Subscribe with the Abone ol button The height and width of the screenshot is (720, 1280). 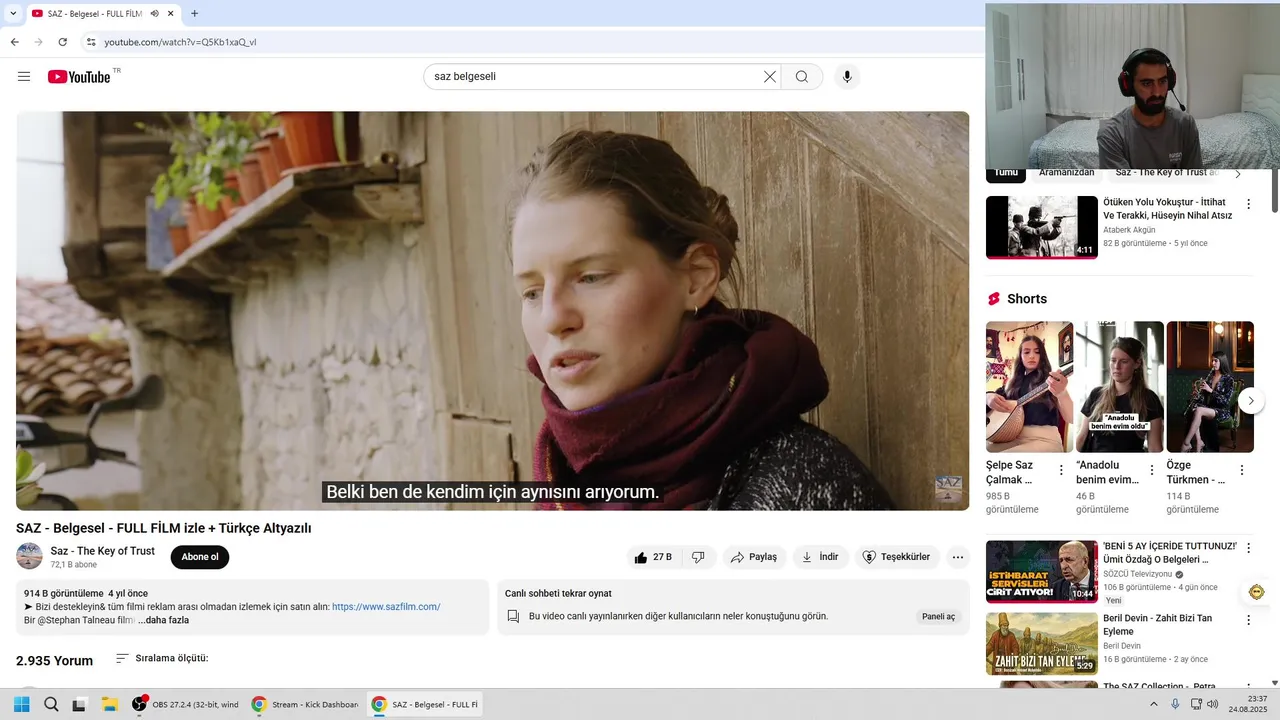click(x=200, y=557)
